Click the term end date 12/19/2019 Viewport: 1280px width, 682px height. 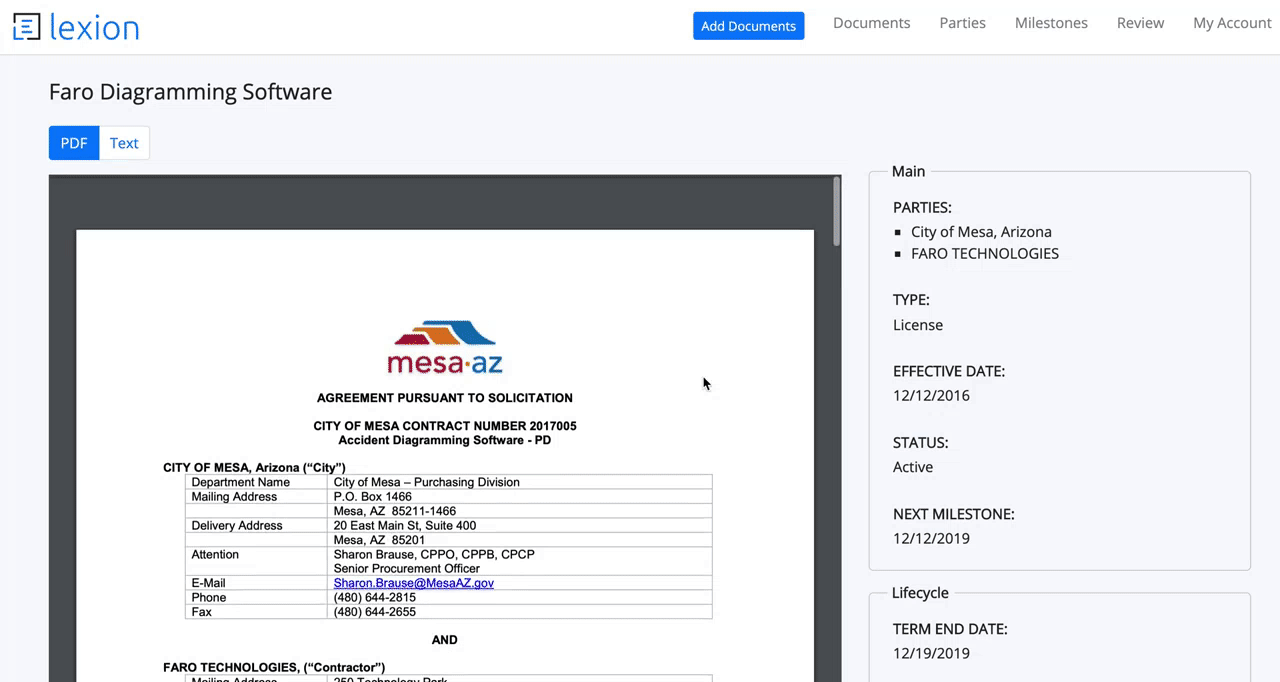coord(931,654)
